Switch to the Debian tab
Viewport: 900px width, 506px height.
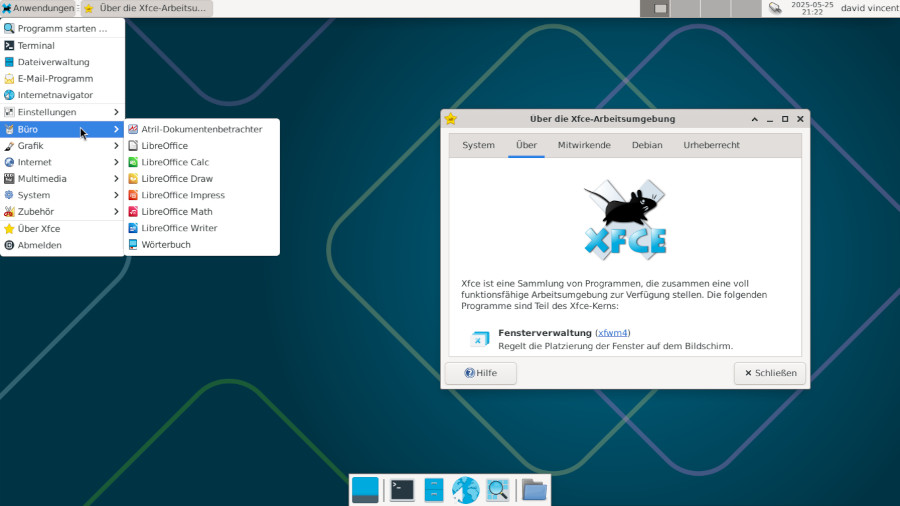tap(647, 145)
